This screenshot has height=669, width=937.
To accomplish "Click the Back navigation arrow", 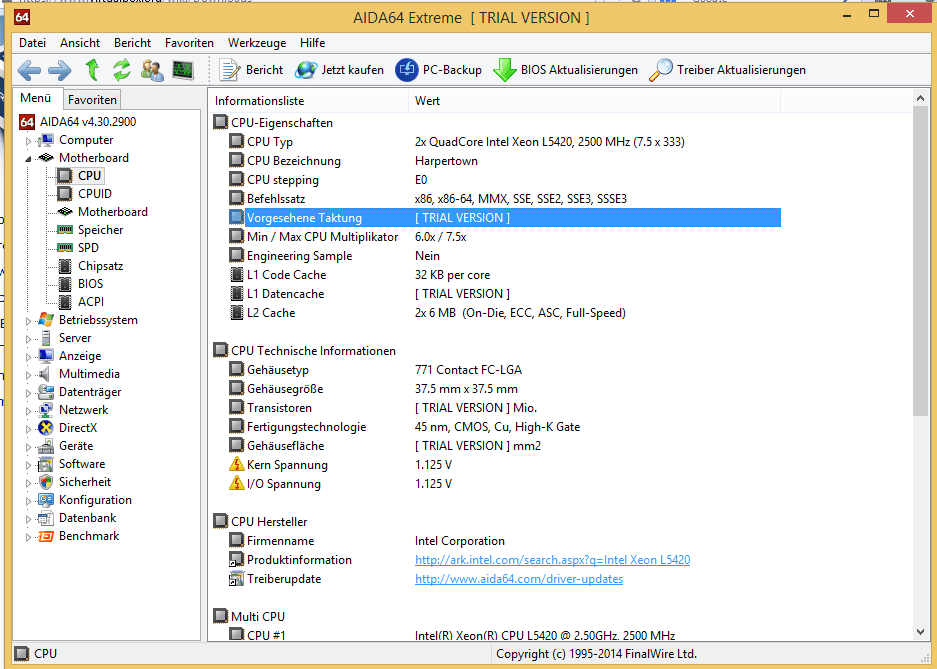I will click(29, 70).
